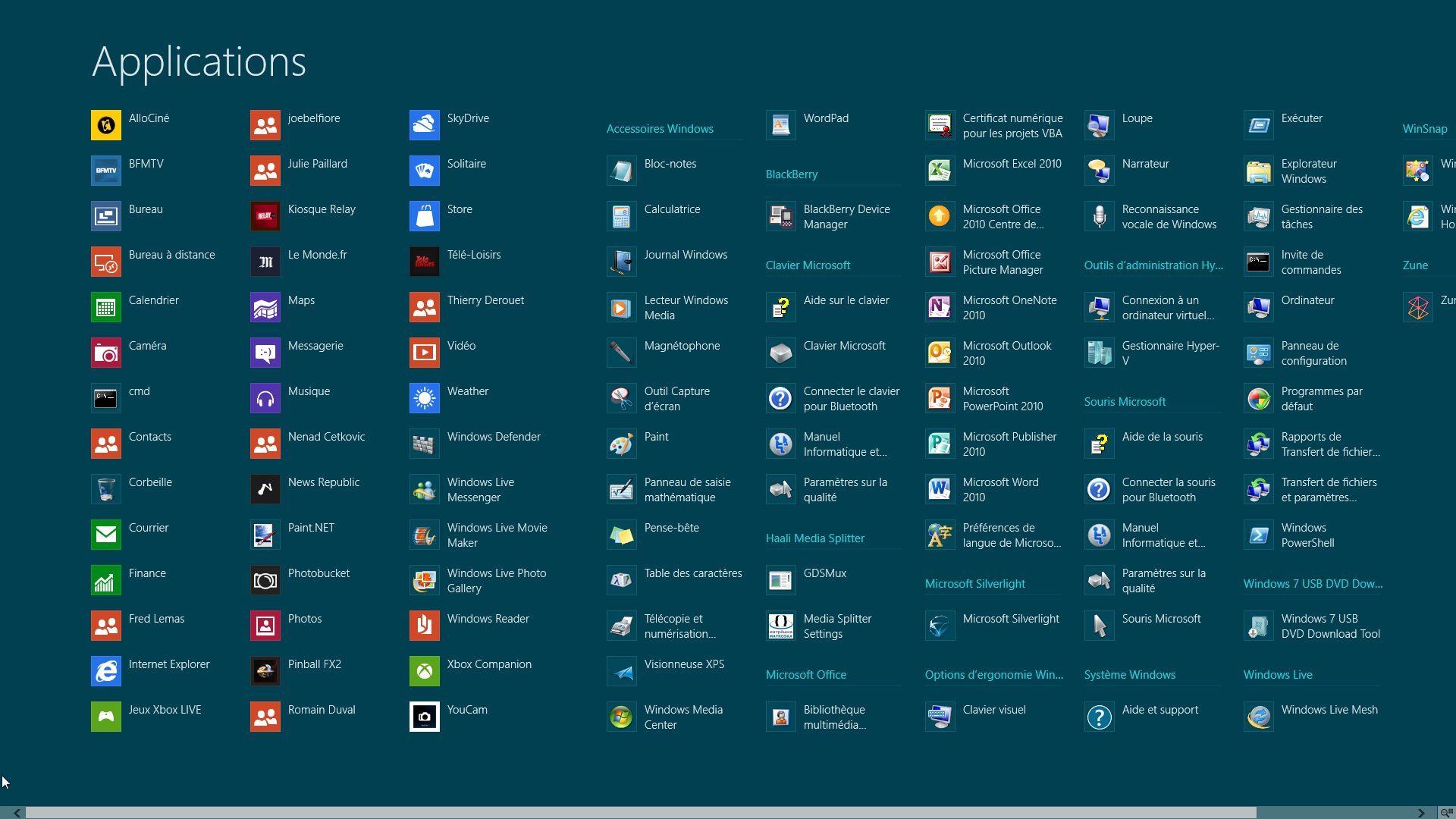Image resolution: width=1456 pixels, height=819 pixels.
Task: Click the Microsoft Office group header
Action: (x=805, y=675)
